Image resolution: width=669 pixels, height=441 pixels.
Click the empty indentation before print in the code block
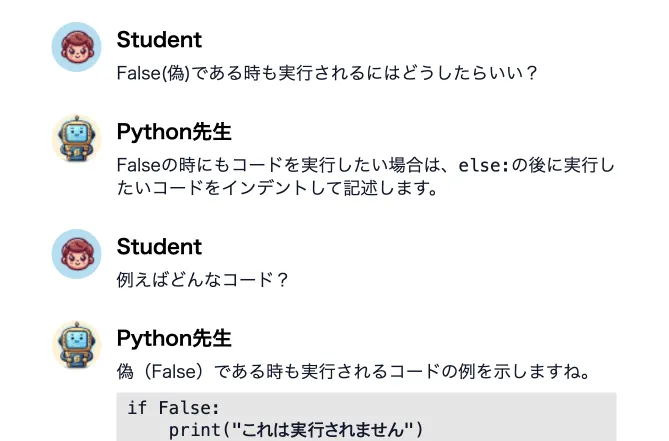[x=146, y=430]
